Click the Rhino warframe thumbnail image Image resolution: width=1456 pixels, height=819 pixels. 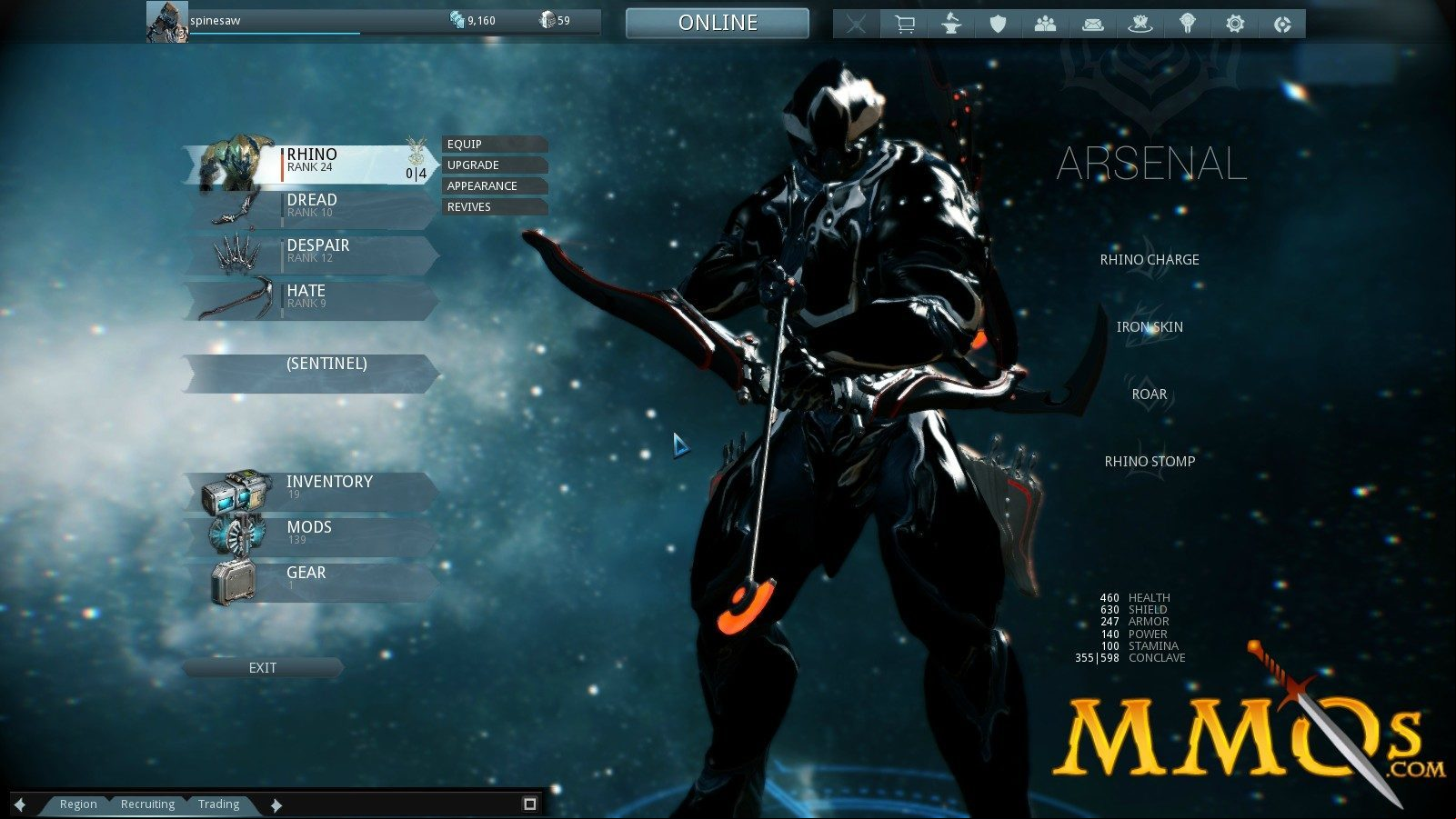click(x=237, y=163)
